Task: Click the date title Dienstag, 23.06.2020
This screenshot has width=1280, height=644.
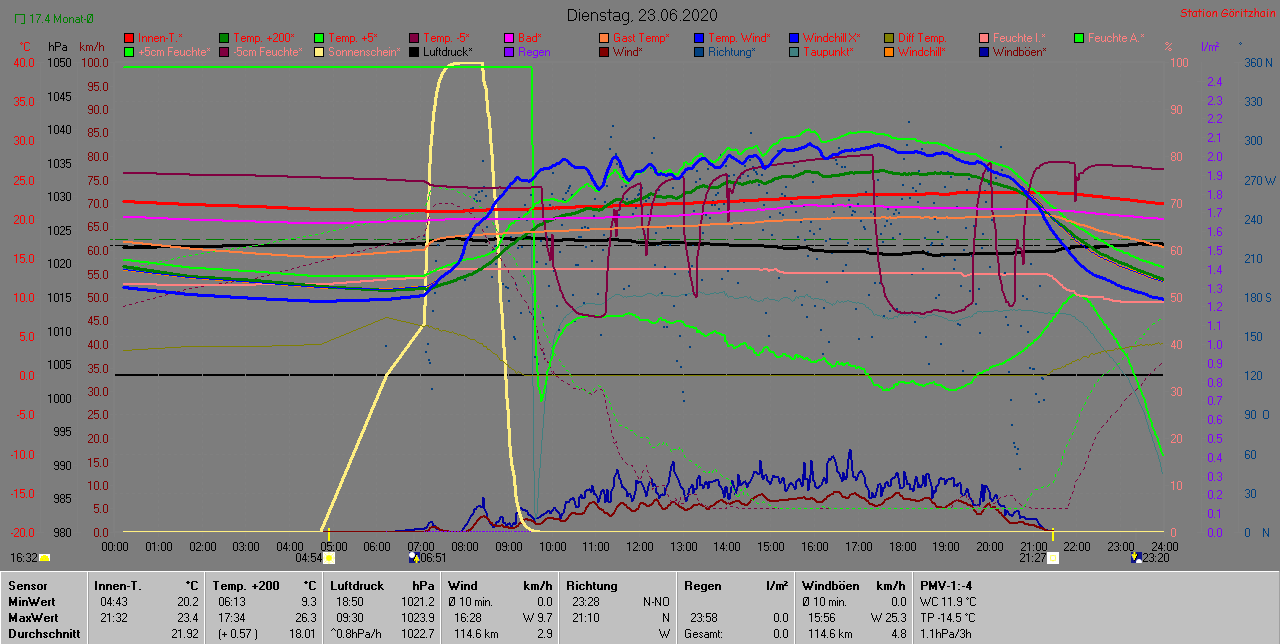Action: pos(640,15)
